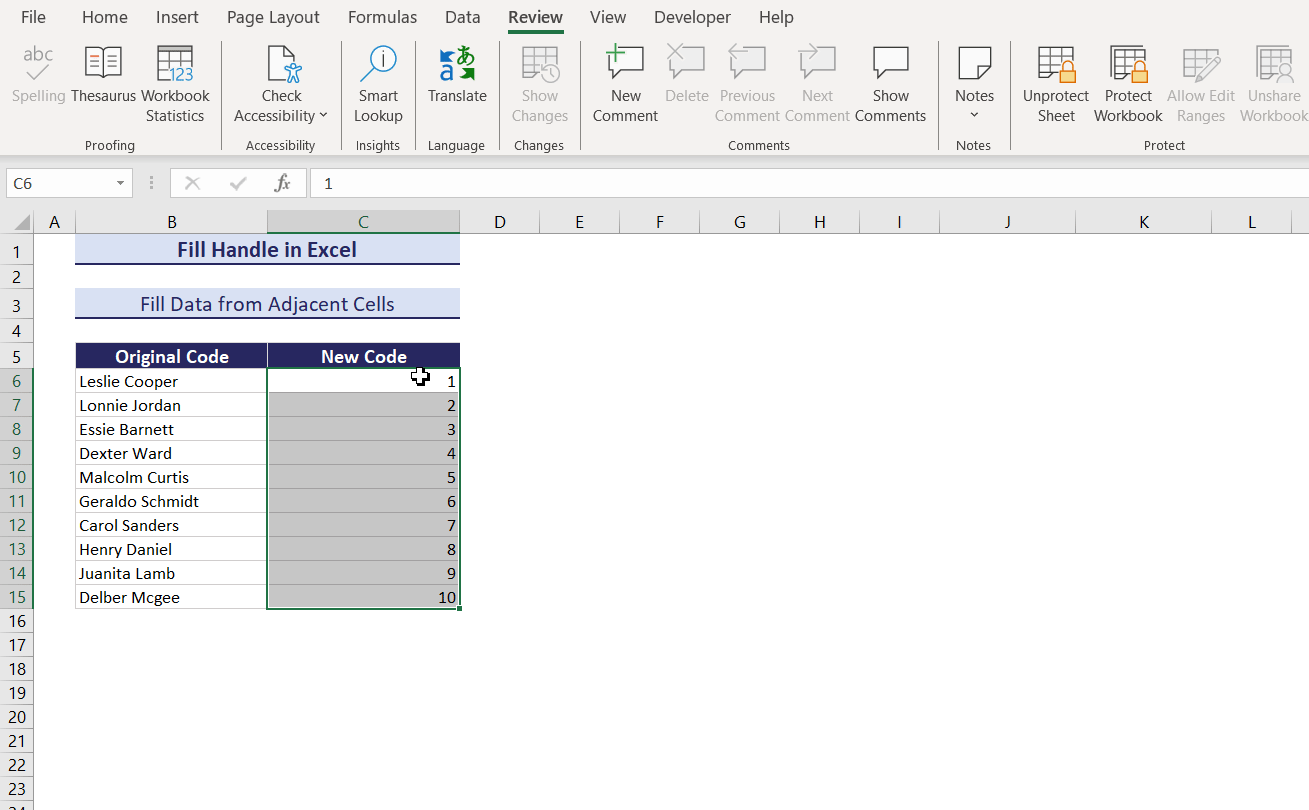Screen dimensions: 1309x810
Task: View Workbook Statistics
Action: point(175,80)
